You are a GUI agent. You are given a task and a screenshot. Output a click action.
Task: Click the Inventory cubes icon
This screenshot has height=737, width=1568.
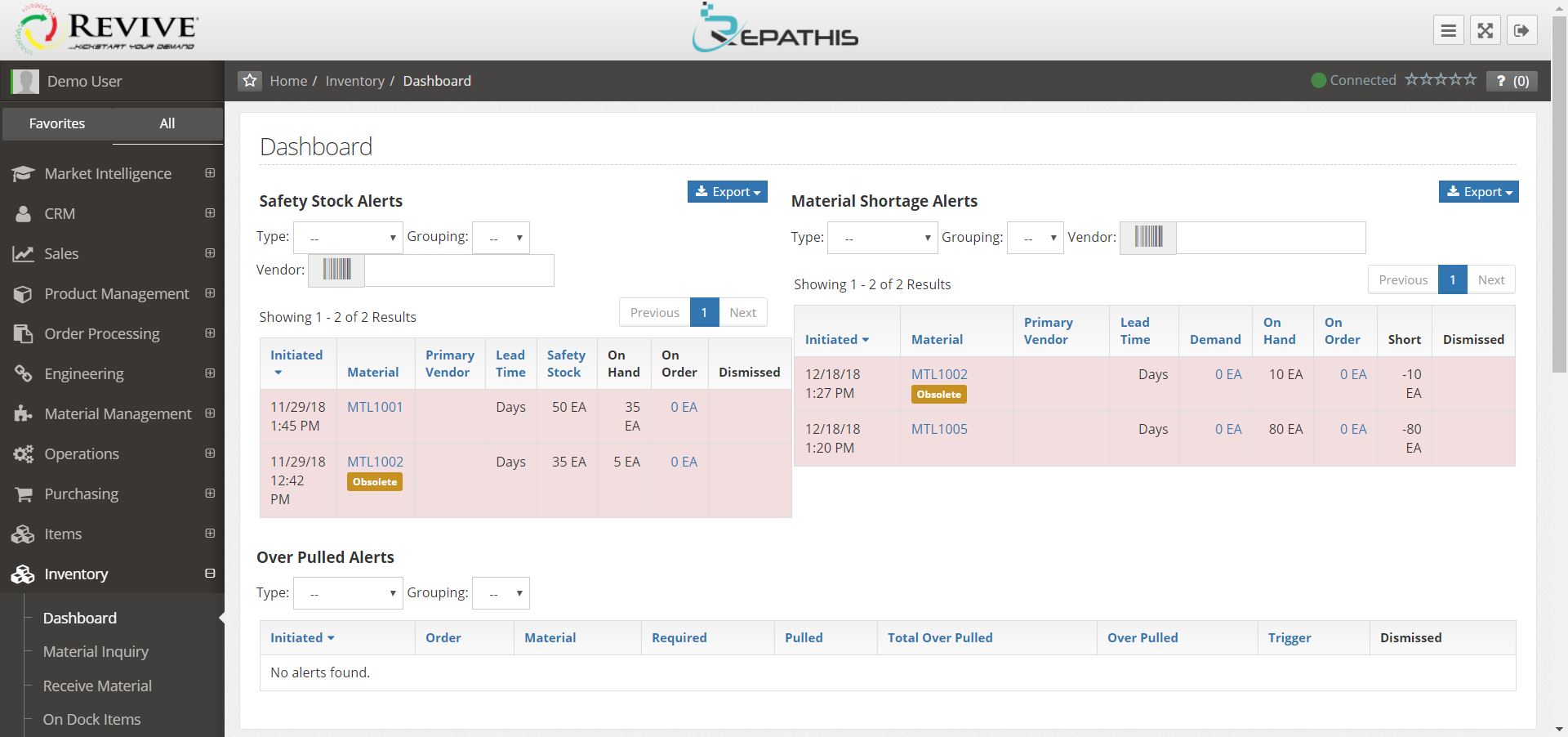coord(23,574)
